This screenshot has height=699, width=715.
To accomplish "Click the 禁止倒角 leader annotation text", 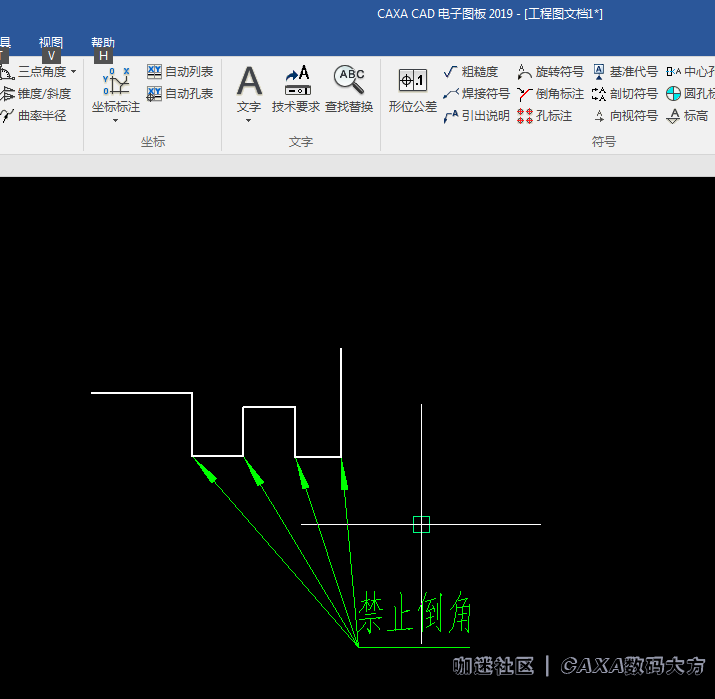I will point(414,613).
